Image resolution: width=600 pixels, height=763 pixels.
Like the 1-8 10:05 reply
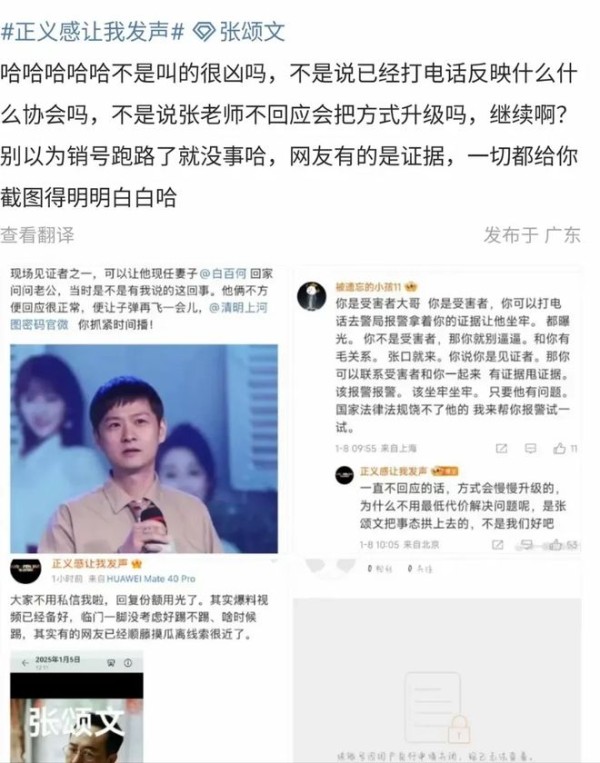click(x=555, y=545)
